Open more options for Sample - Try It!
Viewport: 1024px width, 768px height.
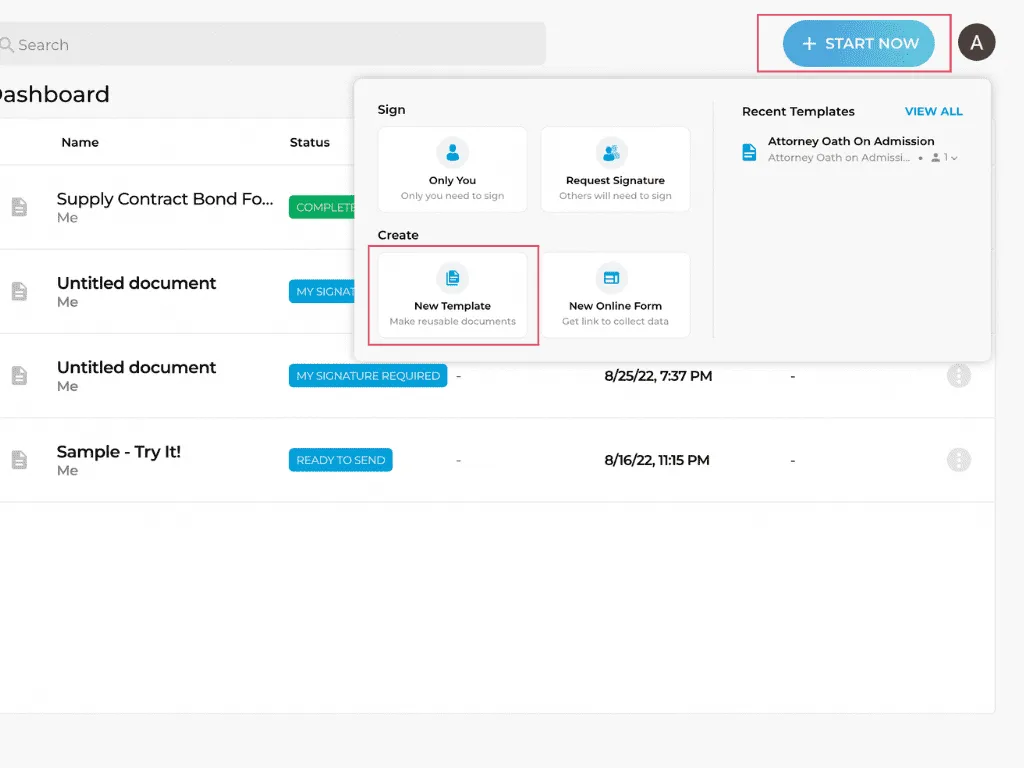click(959, 460)
